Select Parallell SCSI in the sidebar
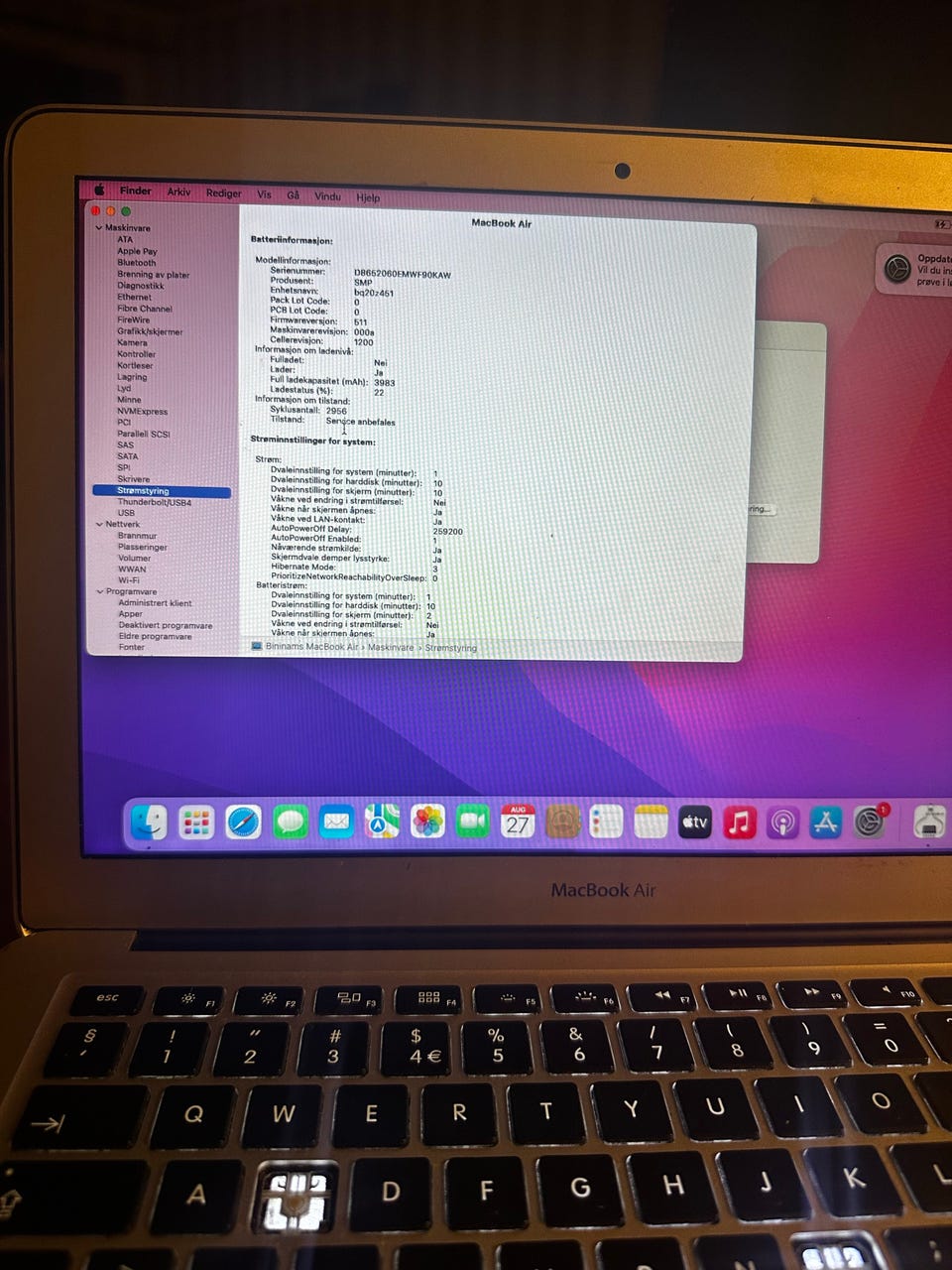Screen dimensions: 952x1270 pyautogui.click(x=143, y=434)
